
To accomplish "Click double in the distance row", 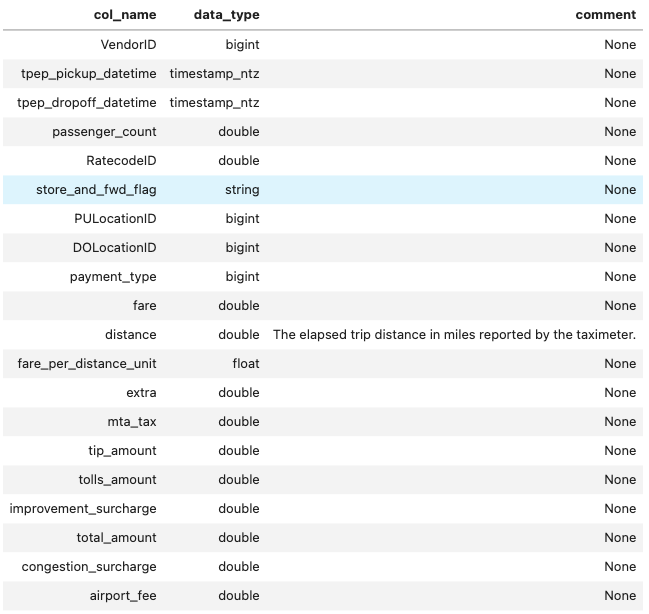I will tap(239, 335).
